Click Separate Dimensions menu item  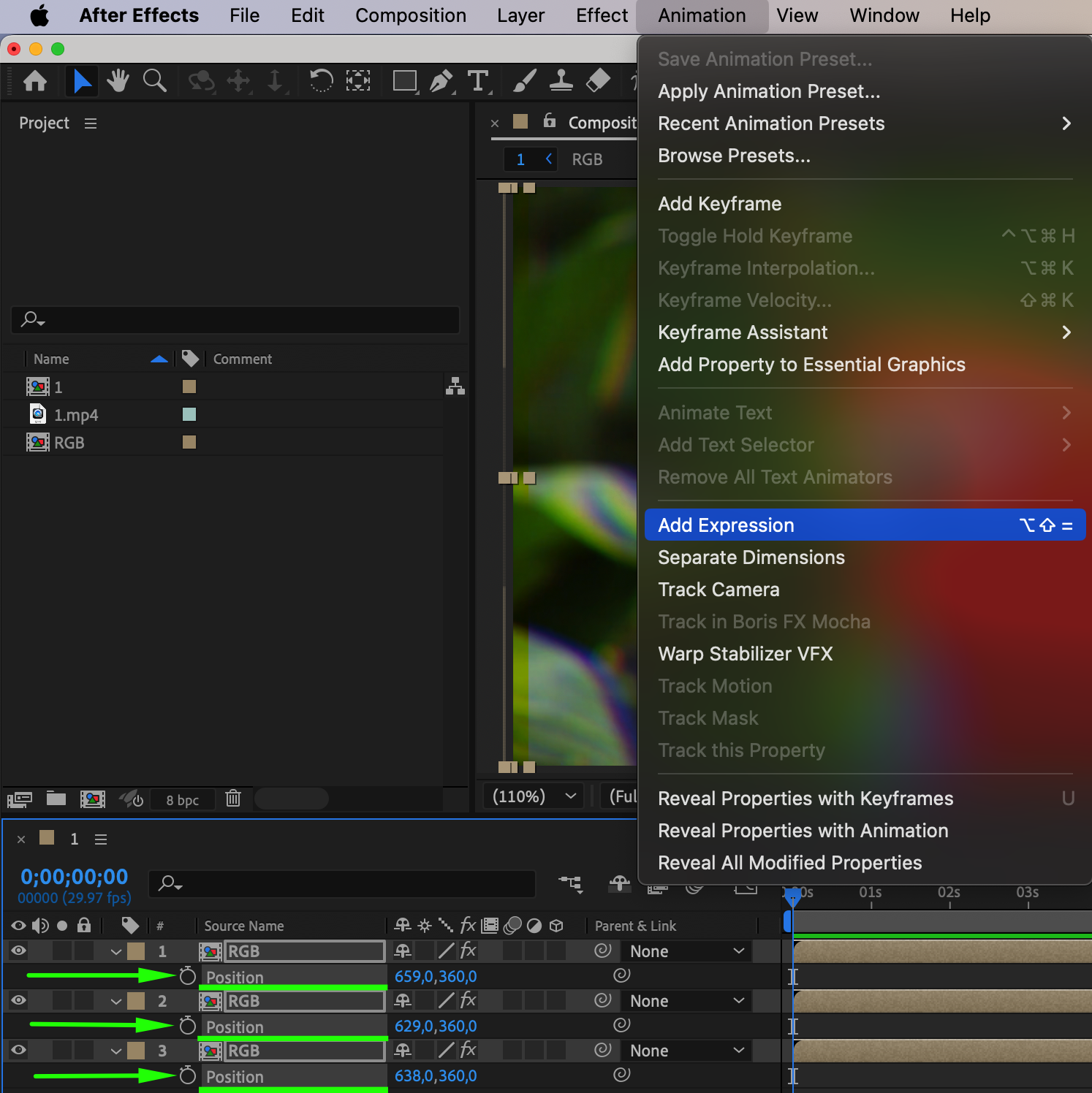click(751, 557)
